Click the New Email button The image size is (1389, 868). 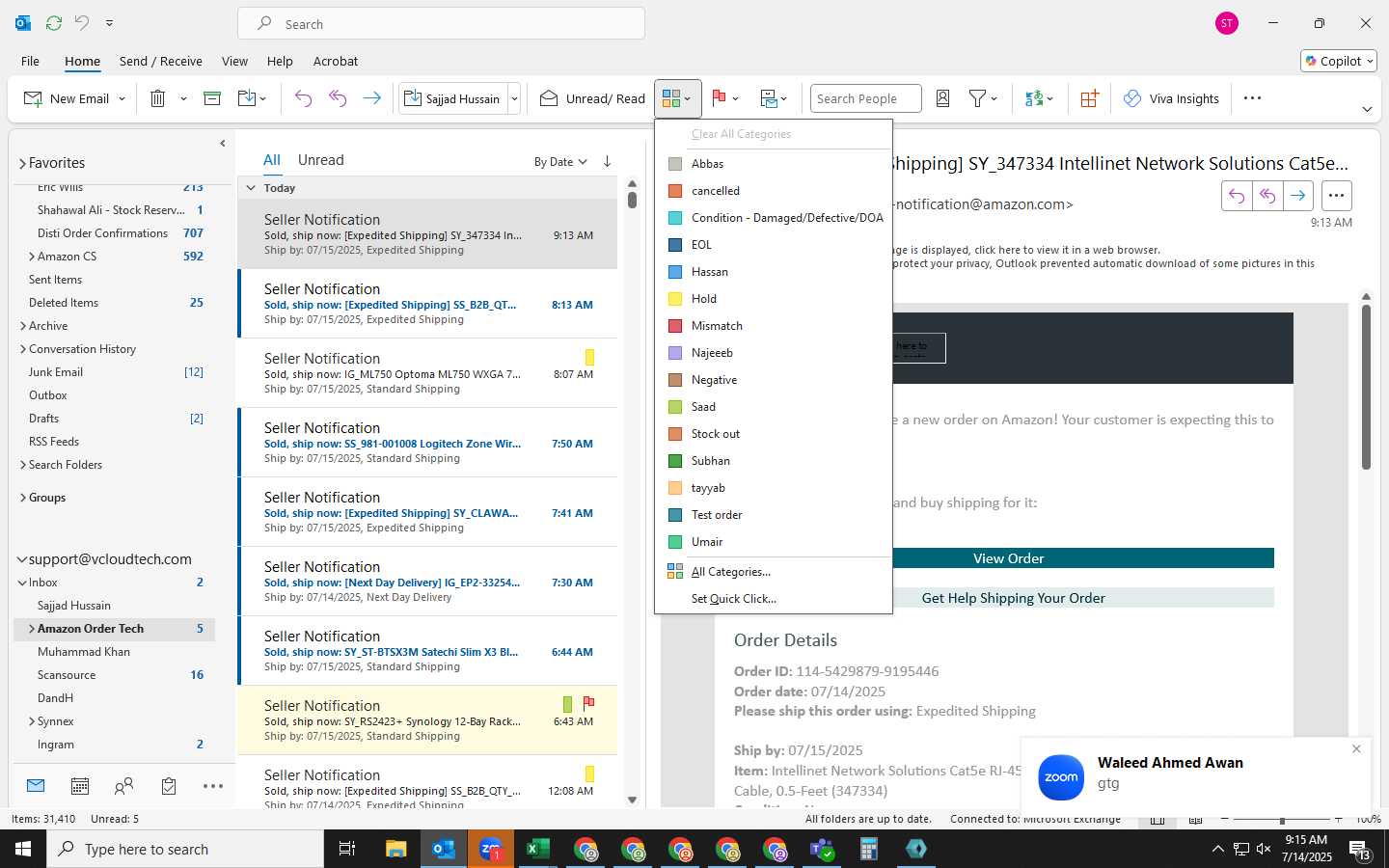66,98
